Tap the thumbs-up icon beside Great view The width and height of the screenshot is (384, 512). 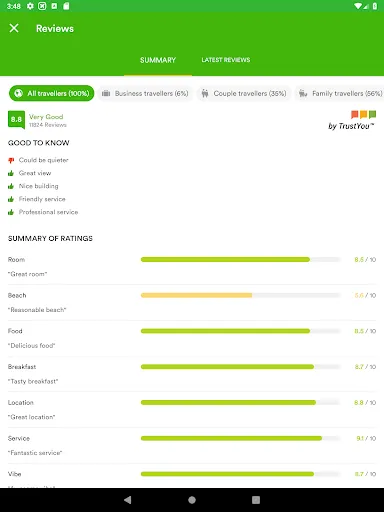click(11, 173)
